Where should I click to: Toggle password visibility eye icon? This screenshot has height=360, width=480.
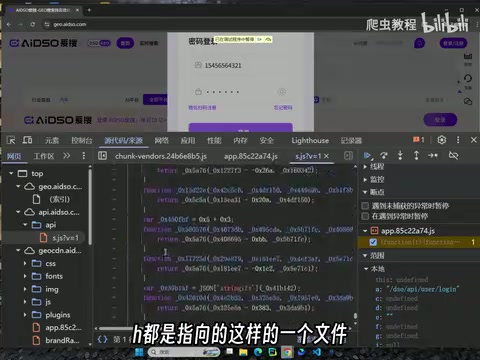pyautogui.click(x=282, y=92)
